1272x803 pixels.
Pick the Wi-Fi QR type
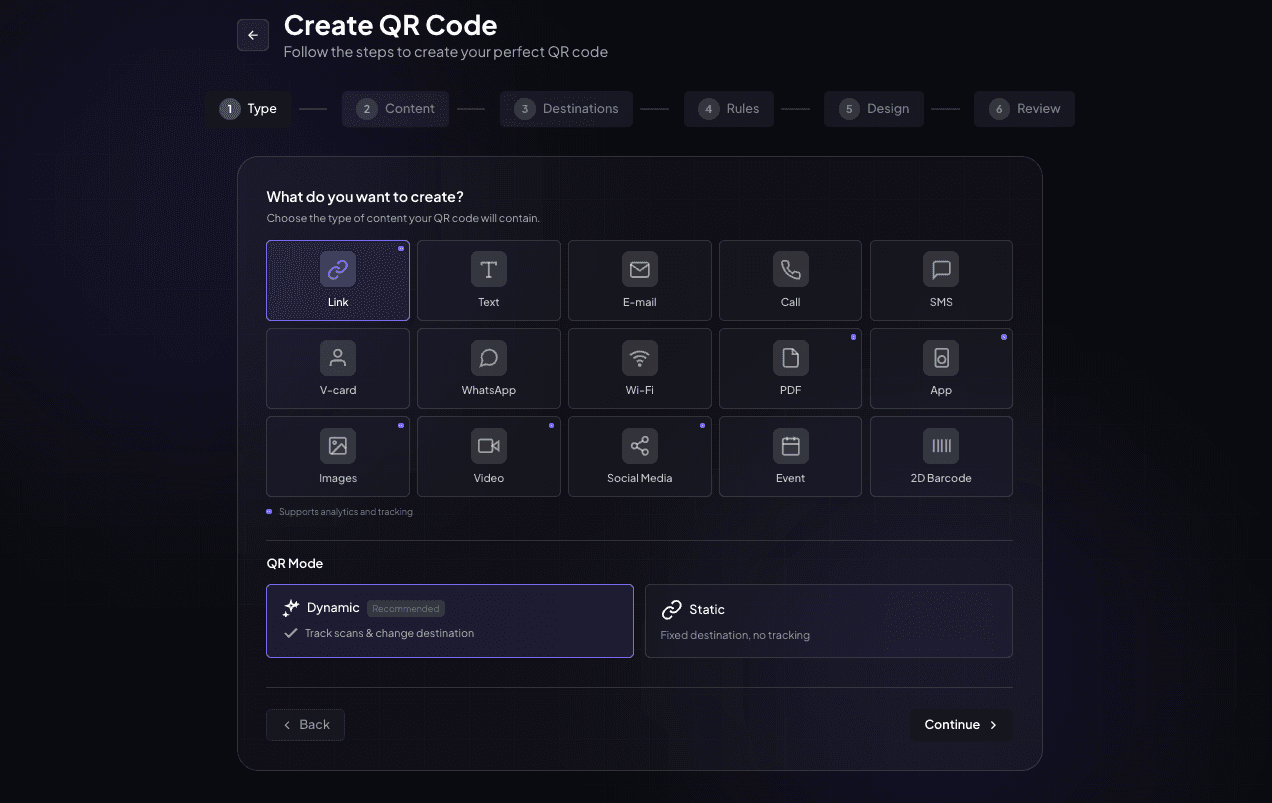pyautogui.click(x=639, y=368)
